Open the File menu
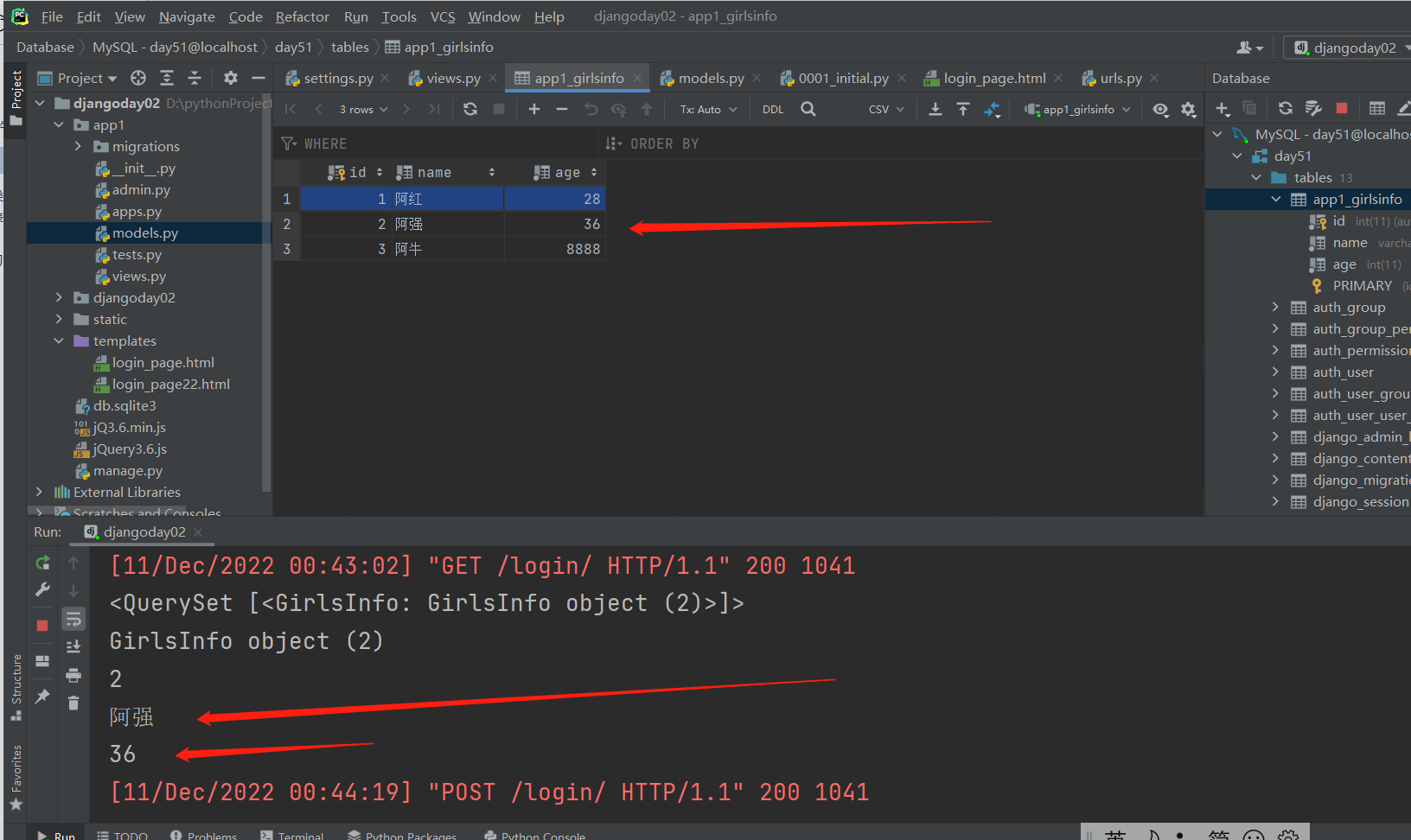1411x840 pixels. tap(52, 17)
